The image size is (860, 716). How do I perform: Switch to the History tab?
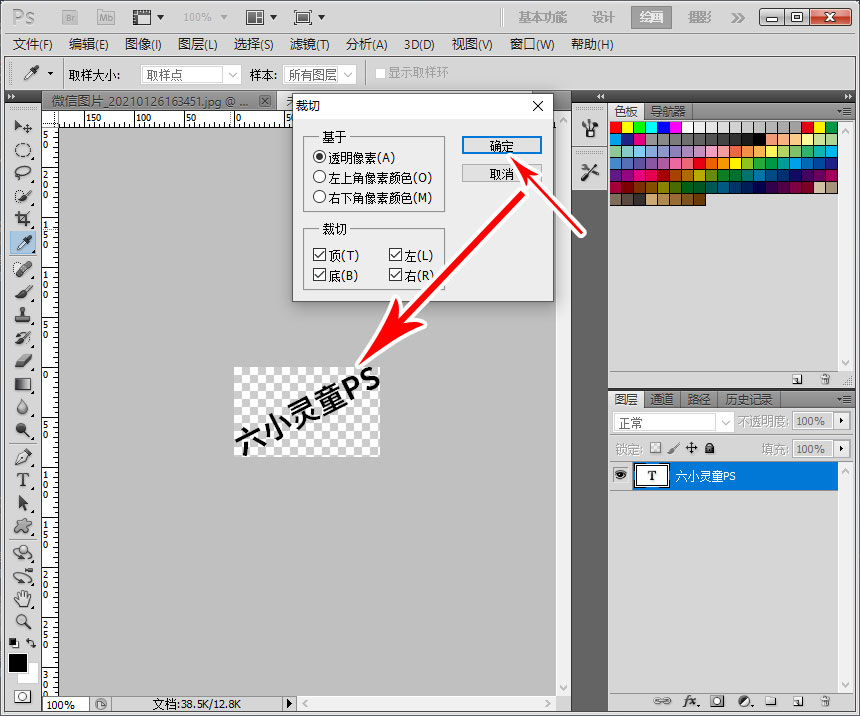tap(748, 399)
